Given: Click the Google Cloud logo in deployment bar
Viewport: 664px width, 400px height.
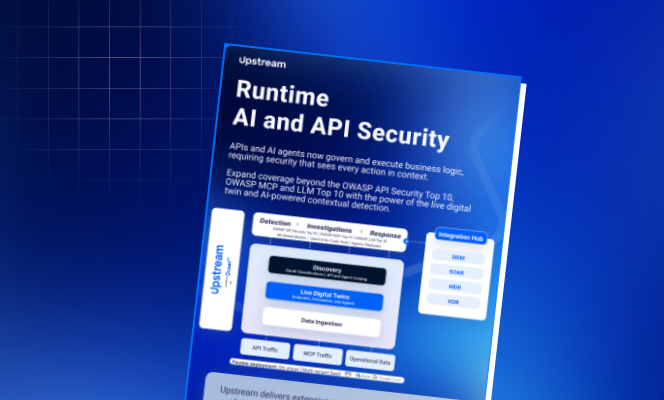Looking at the screenshot, I should click(388, 378).
